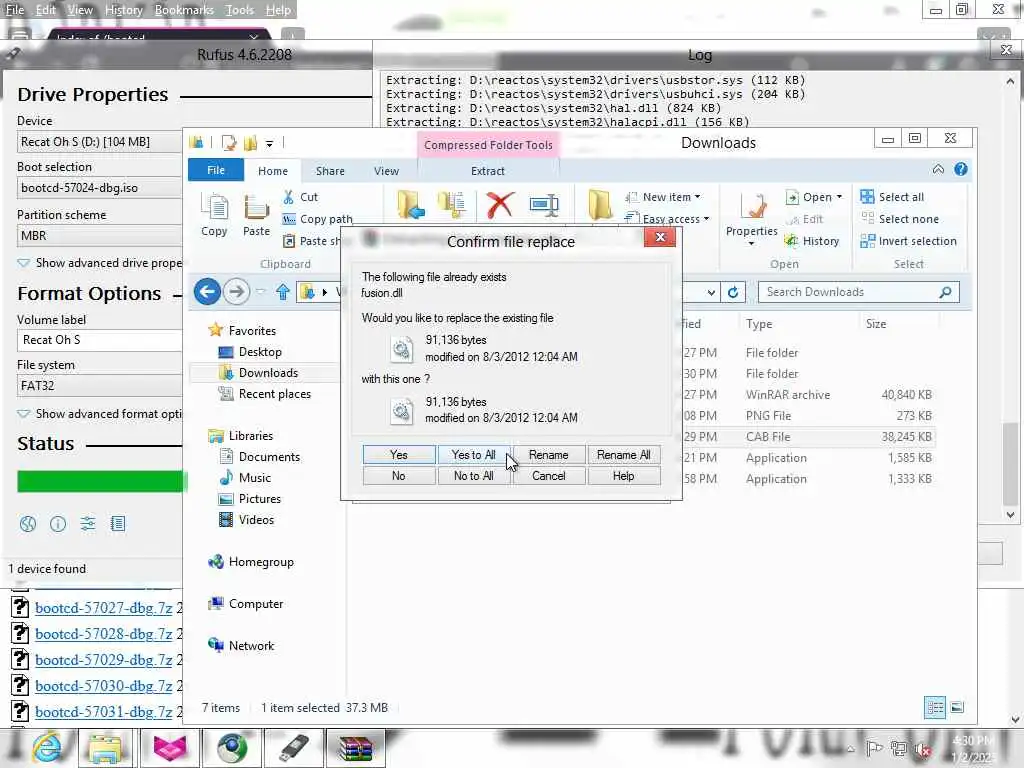Click Cancel in Confirm file replace
Image resolution: width=1024 pixels, height=768 pixels.
click(x=549, y=475)
